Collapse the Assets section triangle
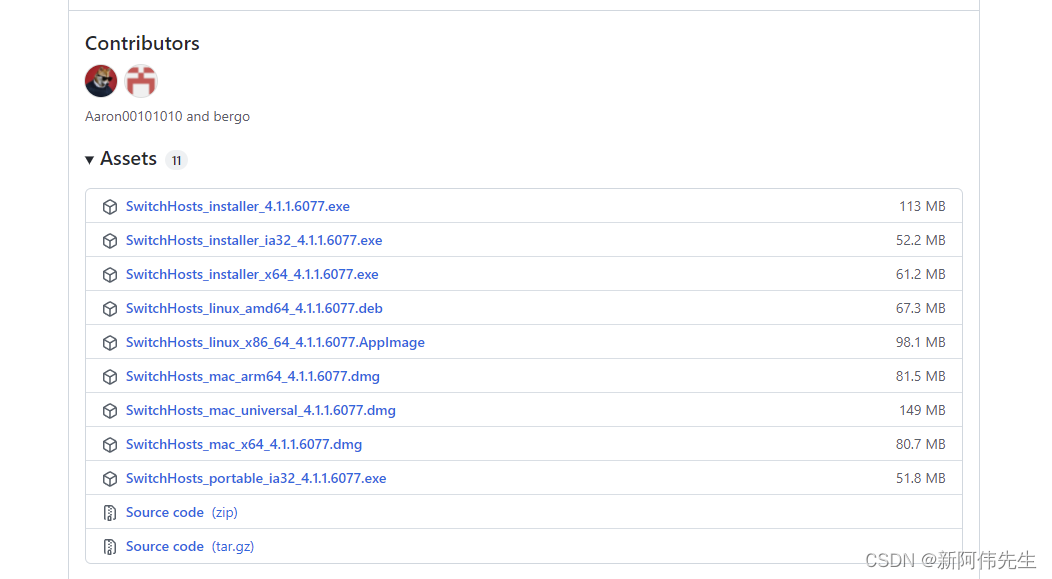The width and height of the screenshot is (1052, 579). (89, 160)
